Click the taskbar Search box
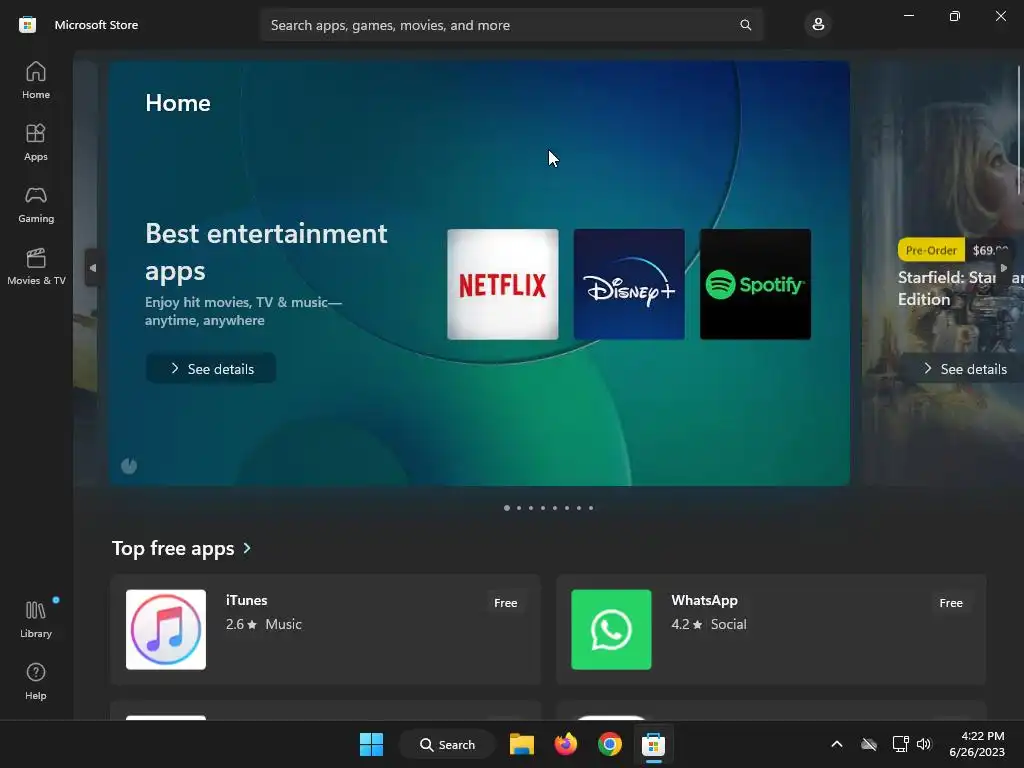 (447, 744)
